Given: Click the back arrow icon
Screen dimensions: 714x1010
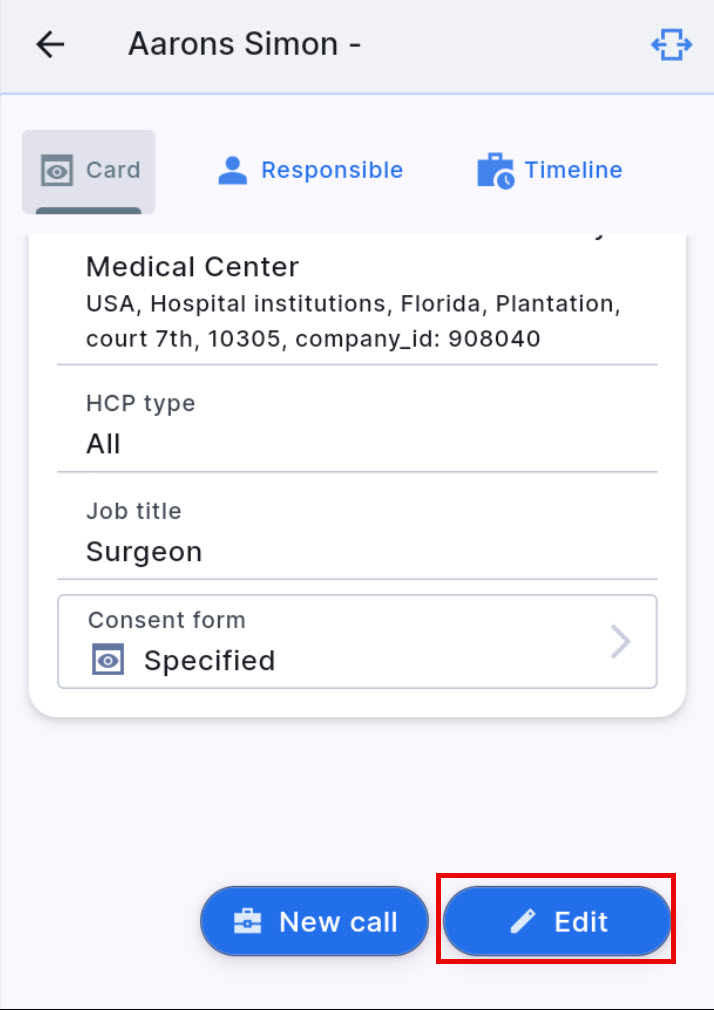Looking at the screenshot, I should click(50, 45).
